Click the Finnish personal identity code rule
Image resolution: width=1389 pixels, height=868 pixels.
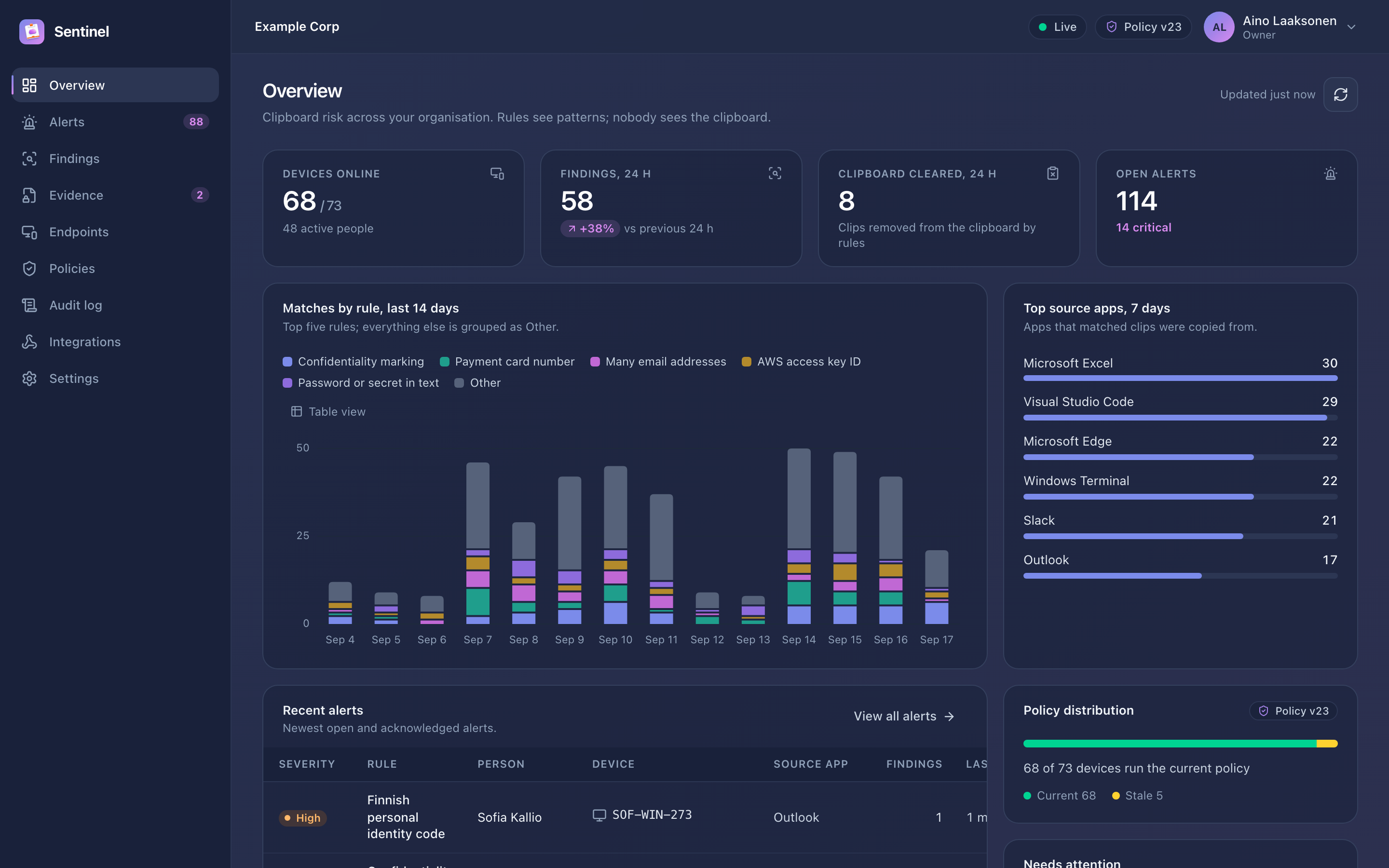coord(406,817)
